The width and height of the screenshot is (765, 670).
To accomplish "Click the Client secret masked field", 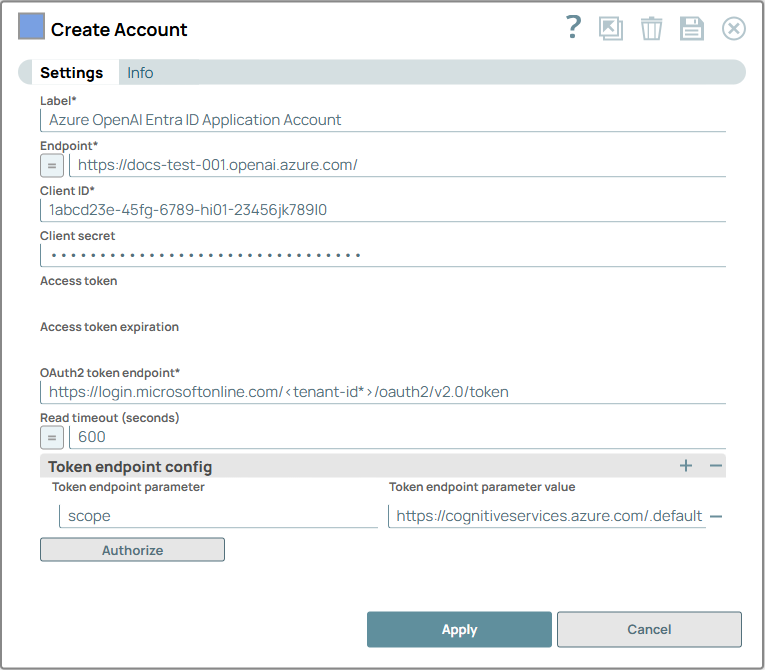I will 383,255.
